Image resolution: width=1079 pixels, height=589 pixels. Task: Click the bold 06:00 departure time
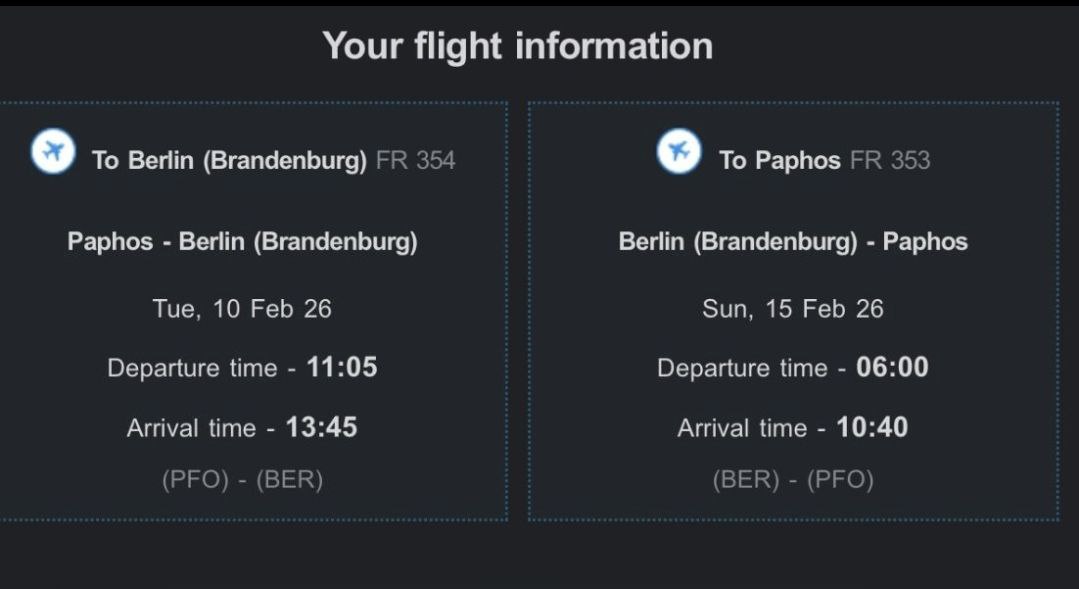pos(892,367)
